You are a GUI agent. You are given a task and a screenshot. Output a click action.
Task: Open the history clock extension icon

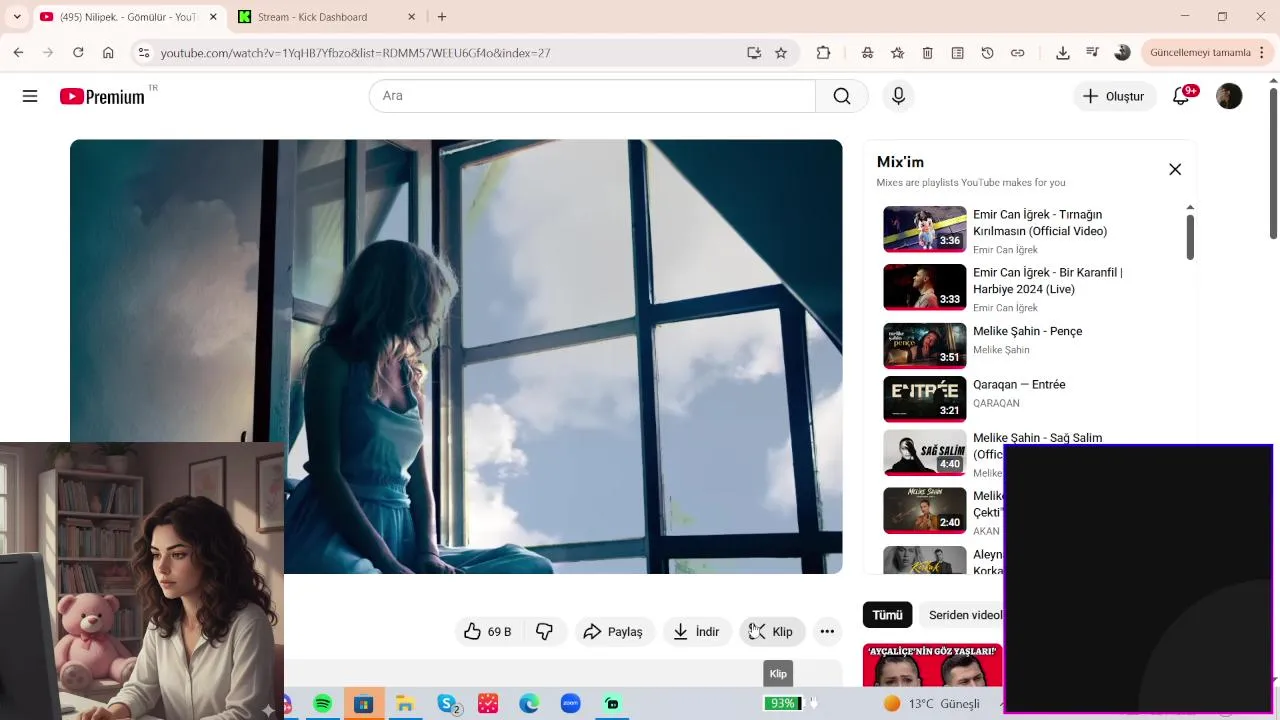click(987, 53)
